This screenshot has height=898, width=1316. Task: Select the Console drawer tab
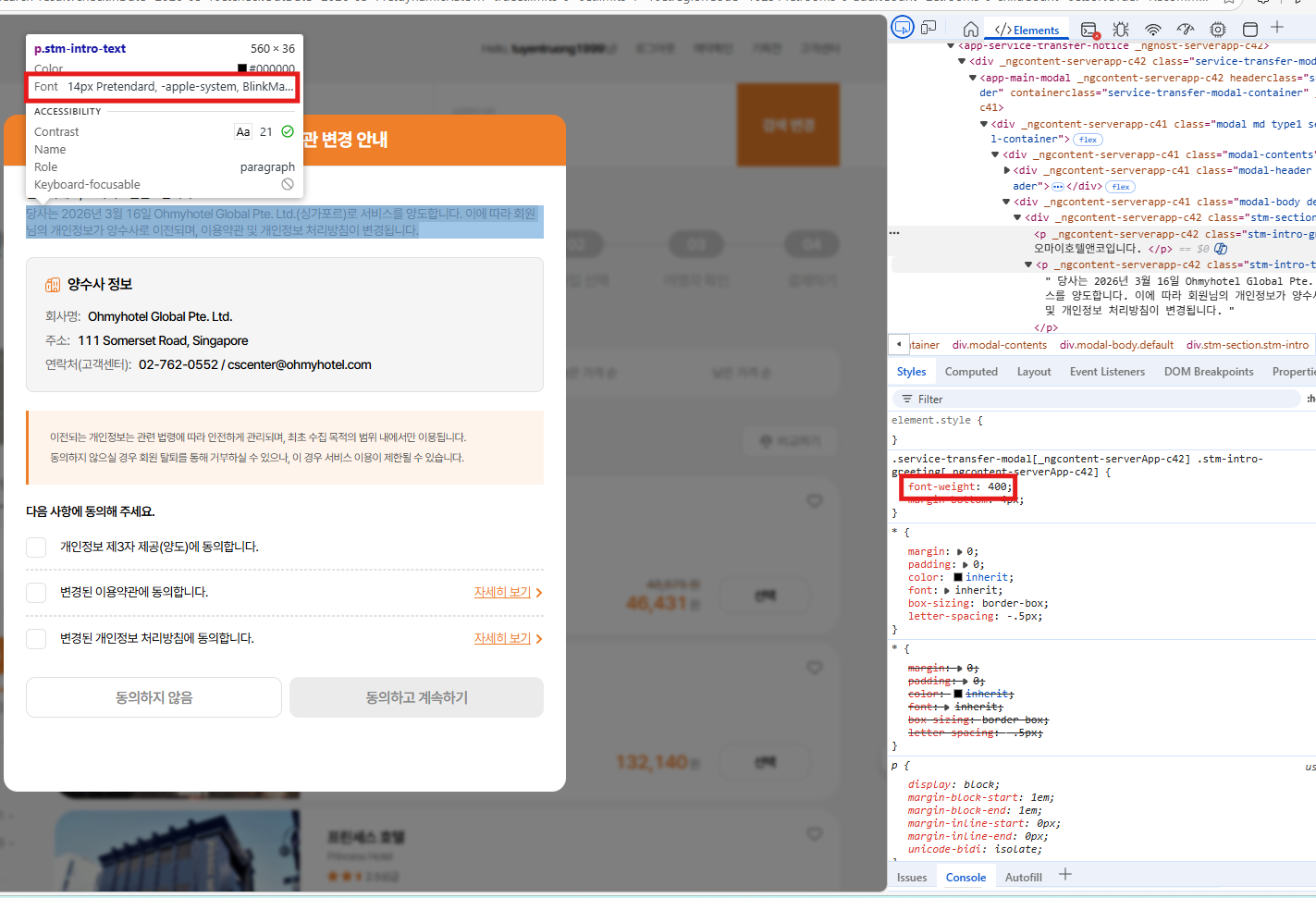tap(965, 878)
